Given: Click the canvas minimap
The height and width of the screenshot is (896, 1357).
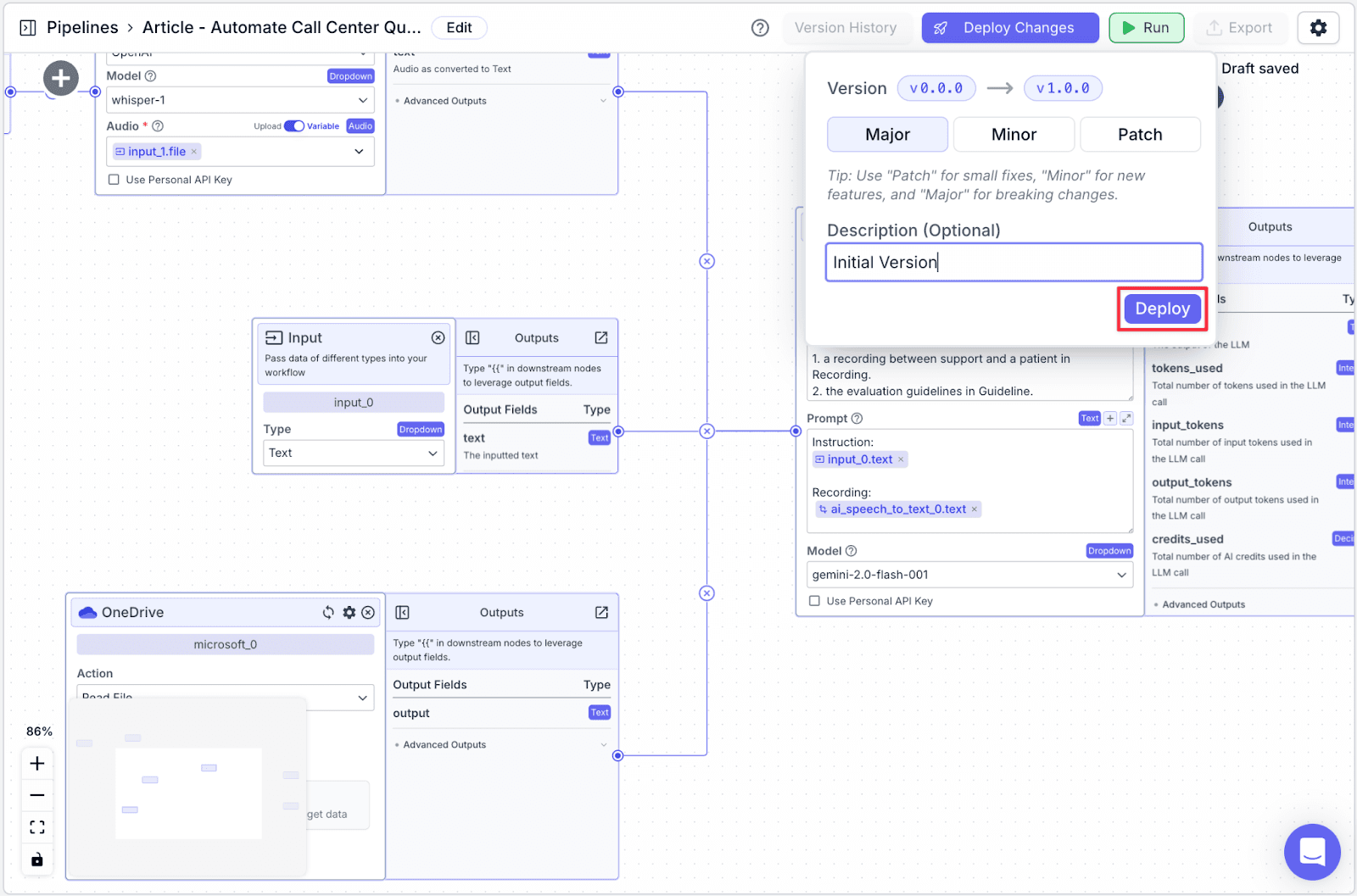Looking at the screenshot, I should [187, 788].
